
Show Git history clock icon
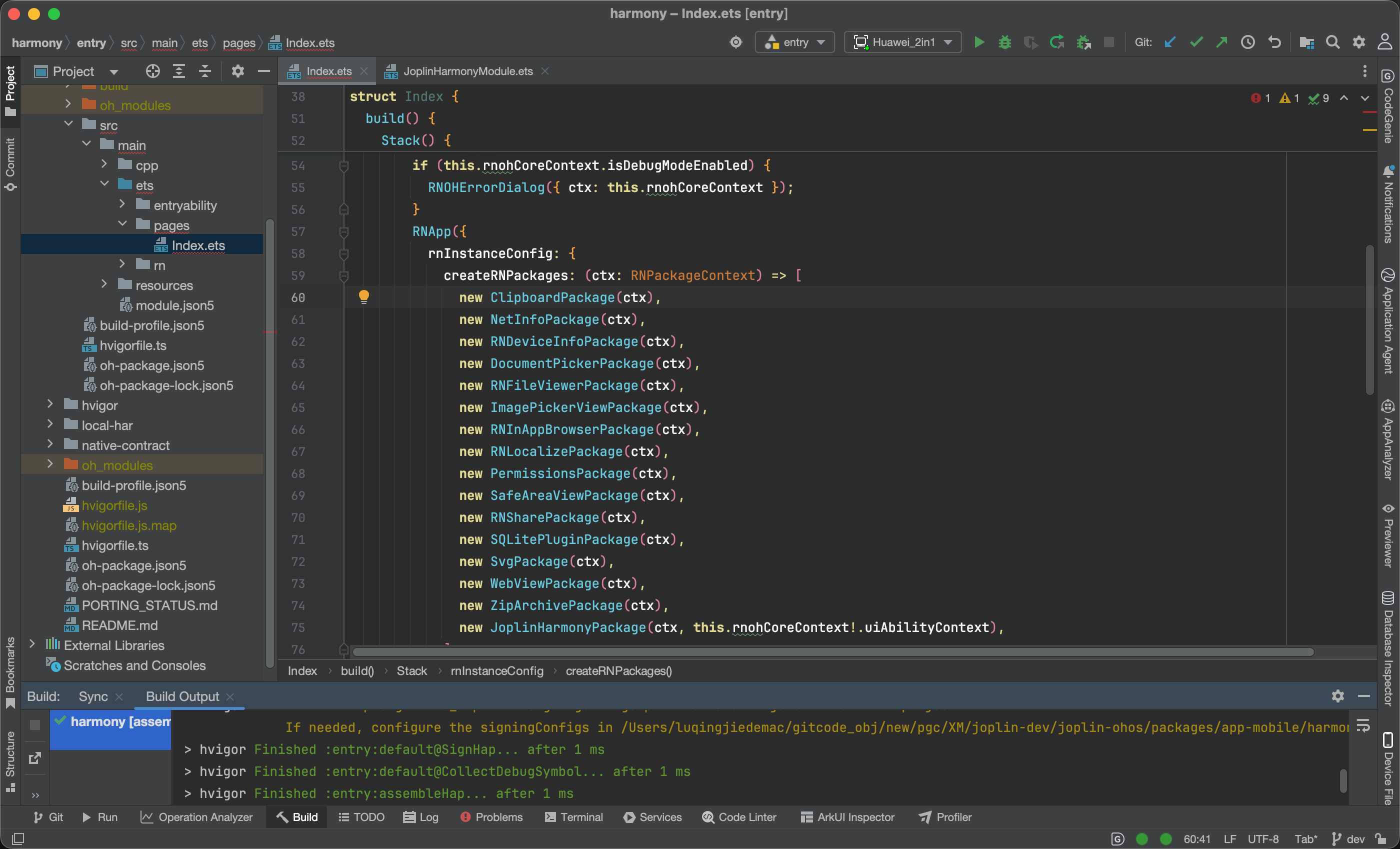[x=1247, y=42]
